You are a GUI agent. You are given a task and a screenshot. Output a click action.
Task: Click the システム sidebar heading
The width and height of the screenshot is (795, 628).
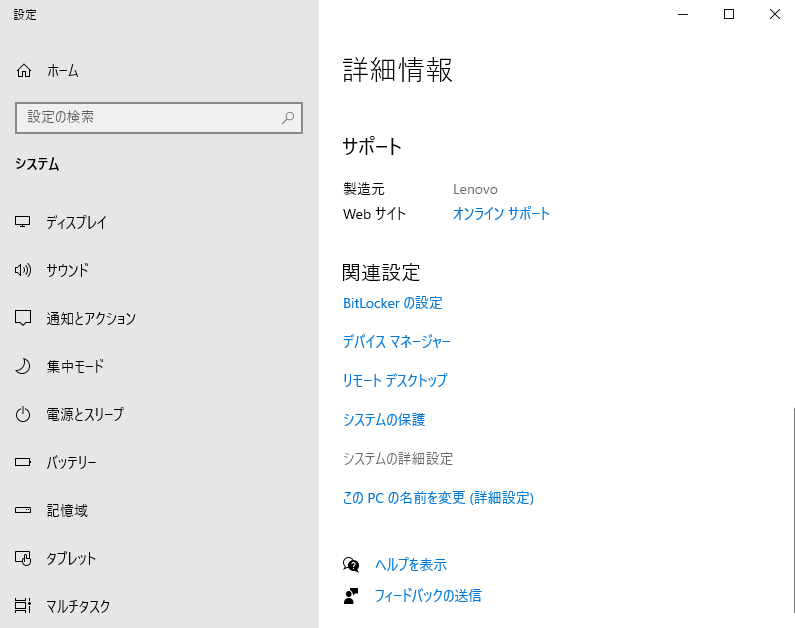click(37, 164)
